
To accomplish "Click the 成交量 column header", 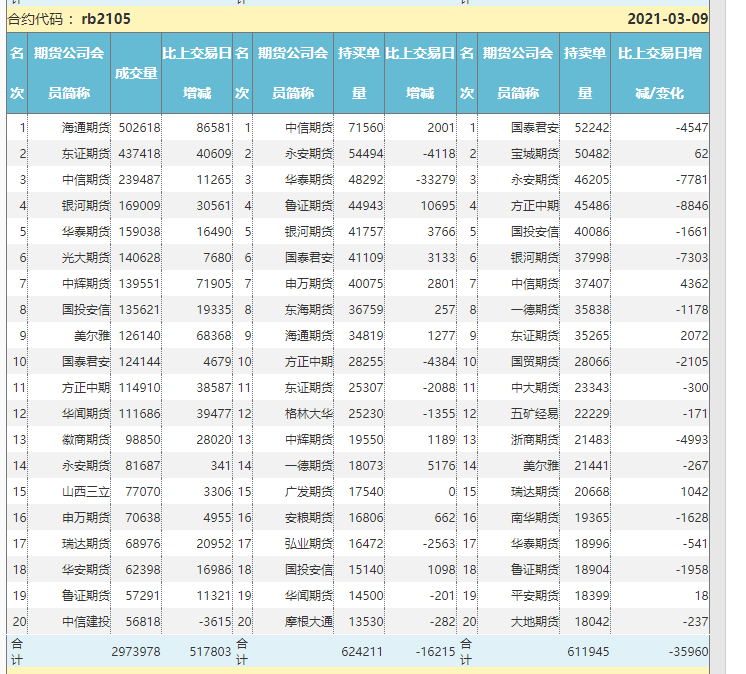I will click(136, 73).
